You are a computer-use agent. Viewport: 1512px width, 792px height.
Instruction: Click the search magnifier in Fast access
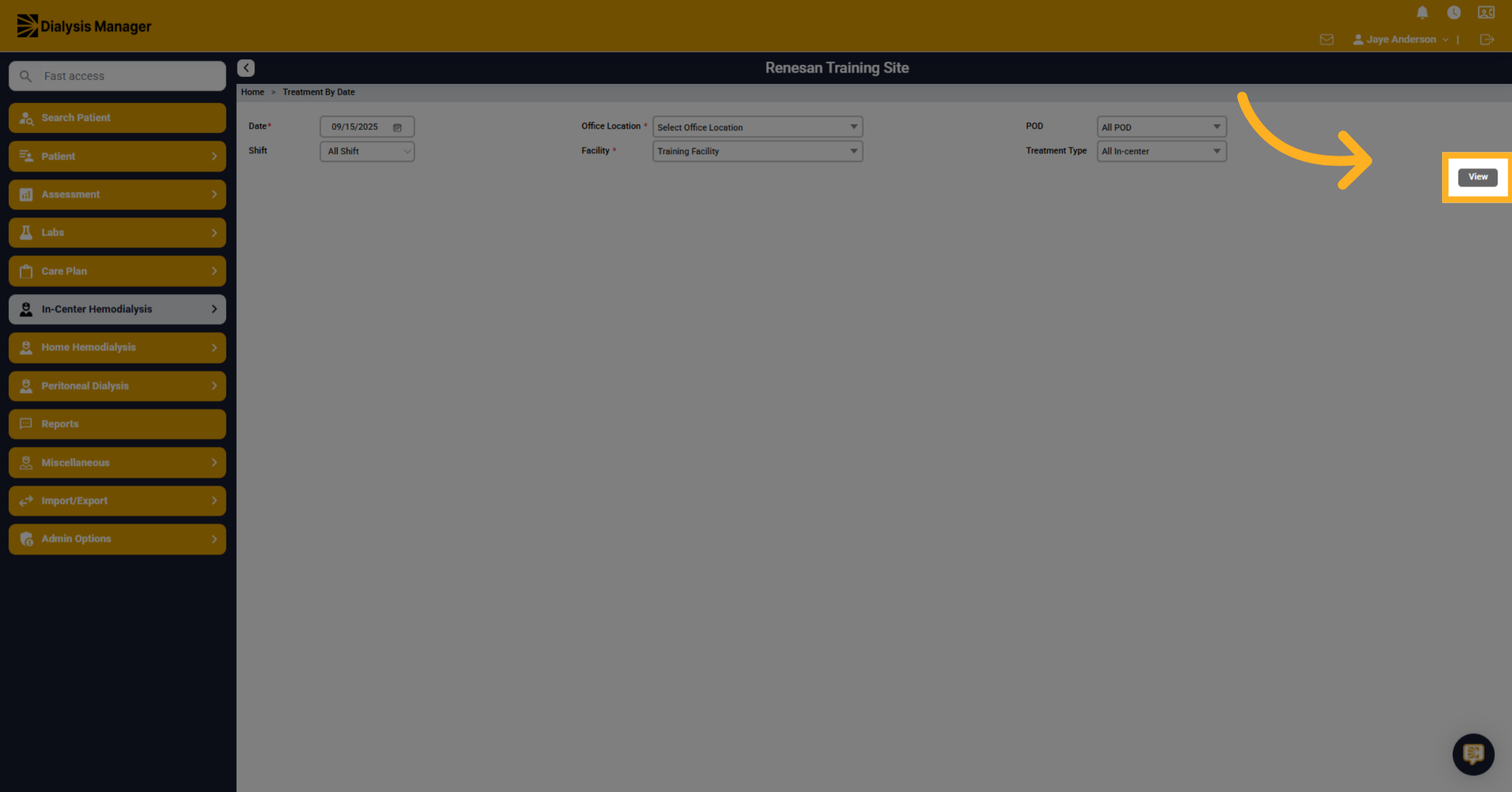26,76
